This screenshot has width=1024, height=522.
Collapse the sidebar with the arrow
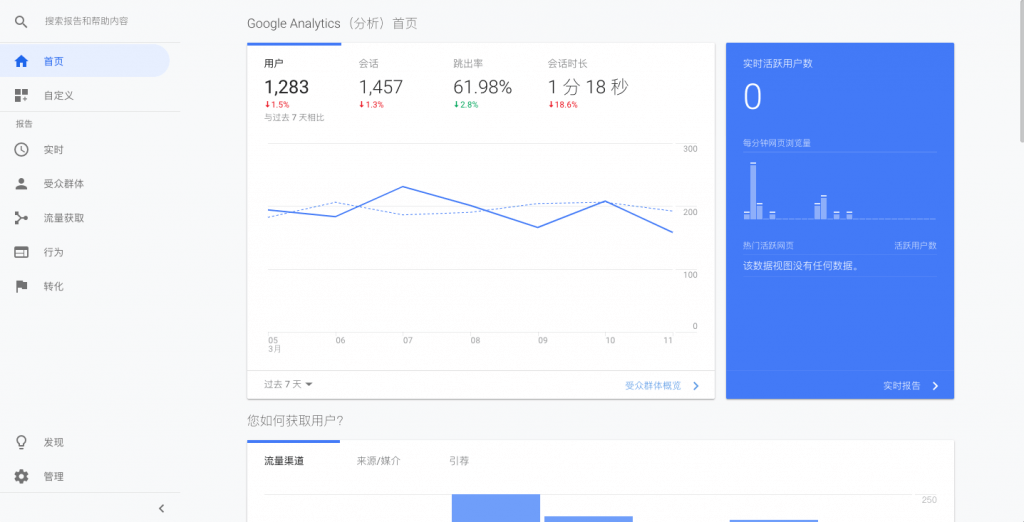pos(162,508)
